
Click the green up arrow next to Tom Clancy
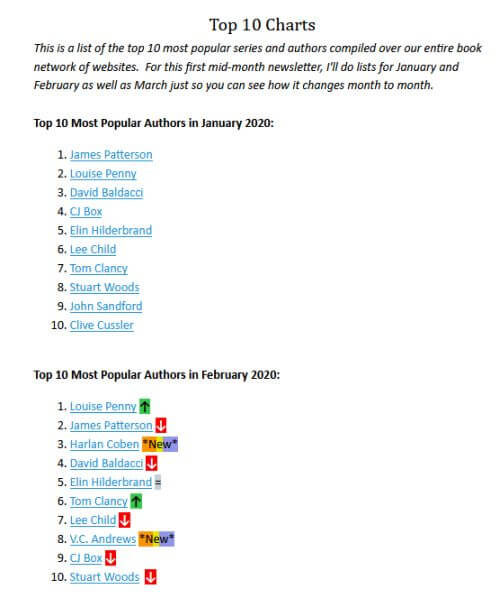136,501
